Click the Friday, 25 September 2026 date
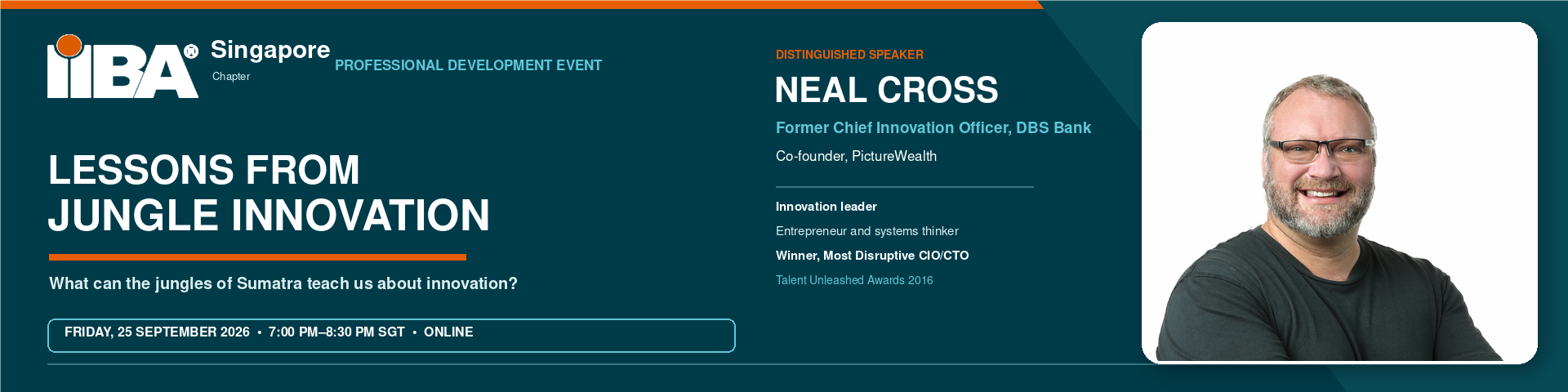1568x392 pixels. tap(157, 332)
